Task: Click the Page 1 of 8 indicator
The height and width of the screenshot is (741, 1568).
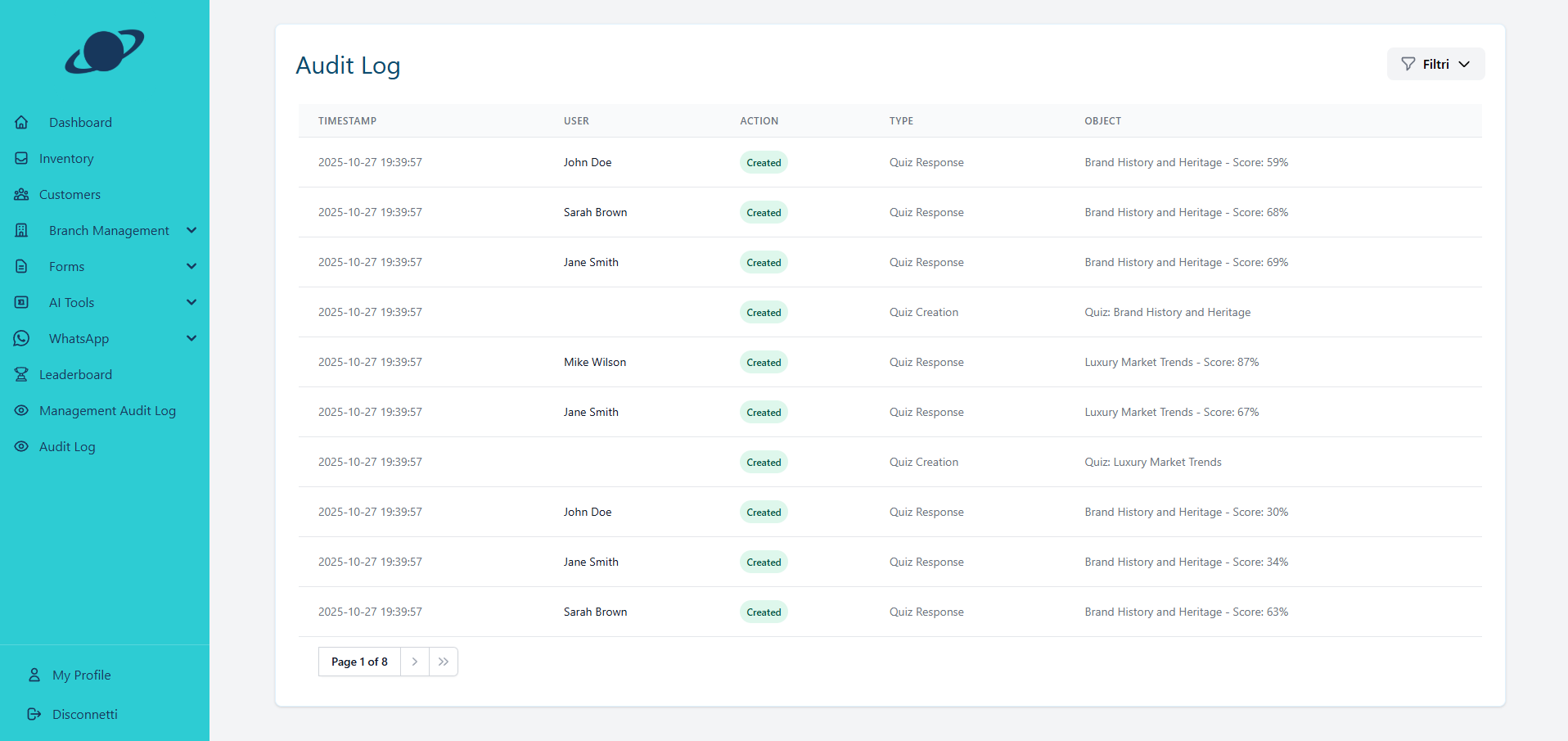Action: click(359, 662)
